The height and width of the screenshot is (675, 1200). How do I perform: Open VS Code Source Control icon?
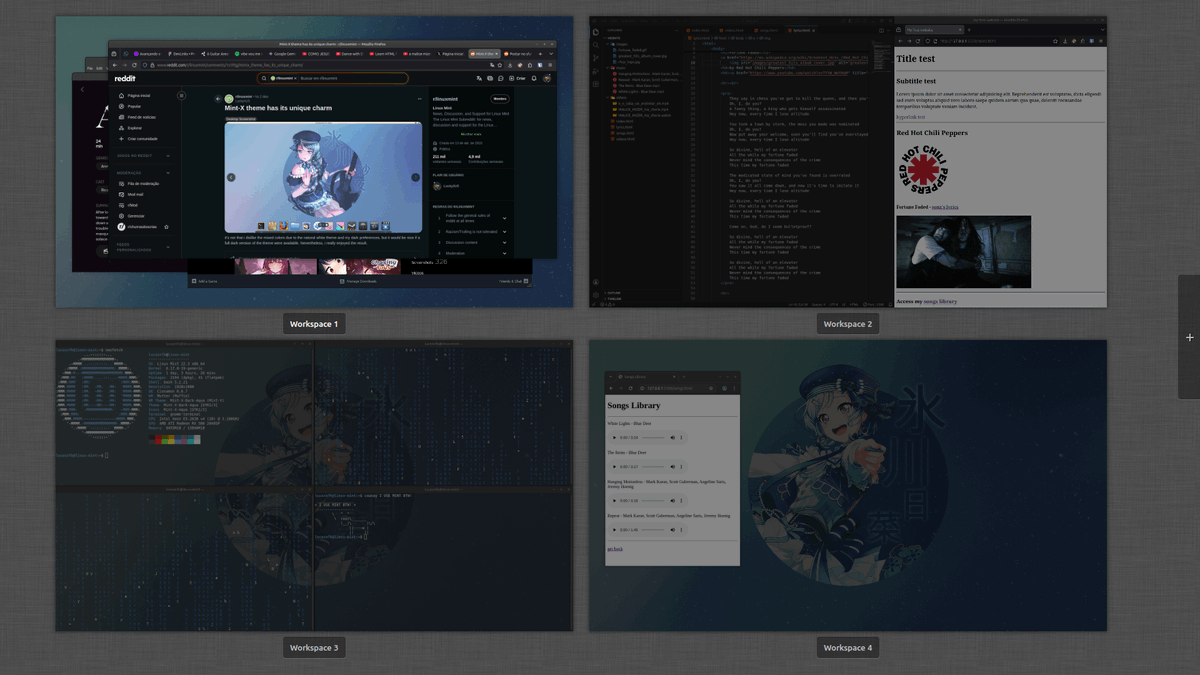coord(596,58)
